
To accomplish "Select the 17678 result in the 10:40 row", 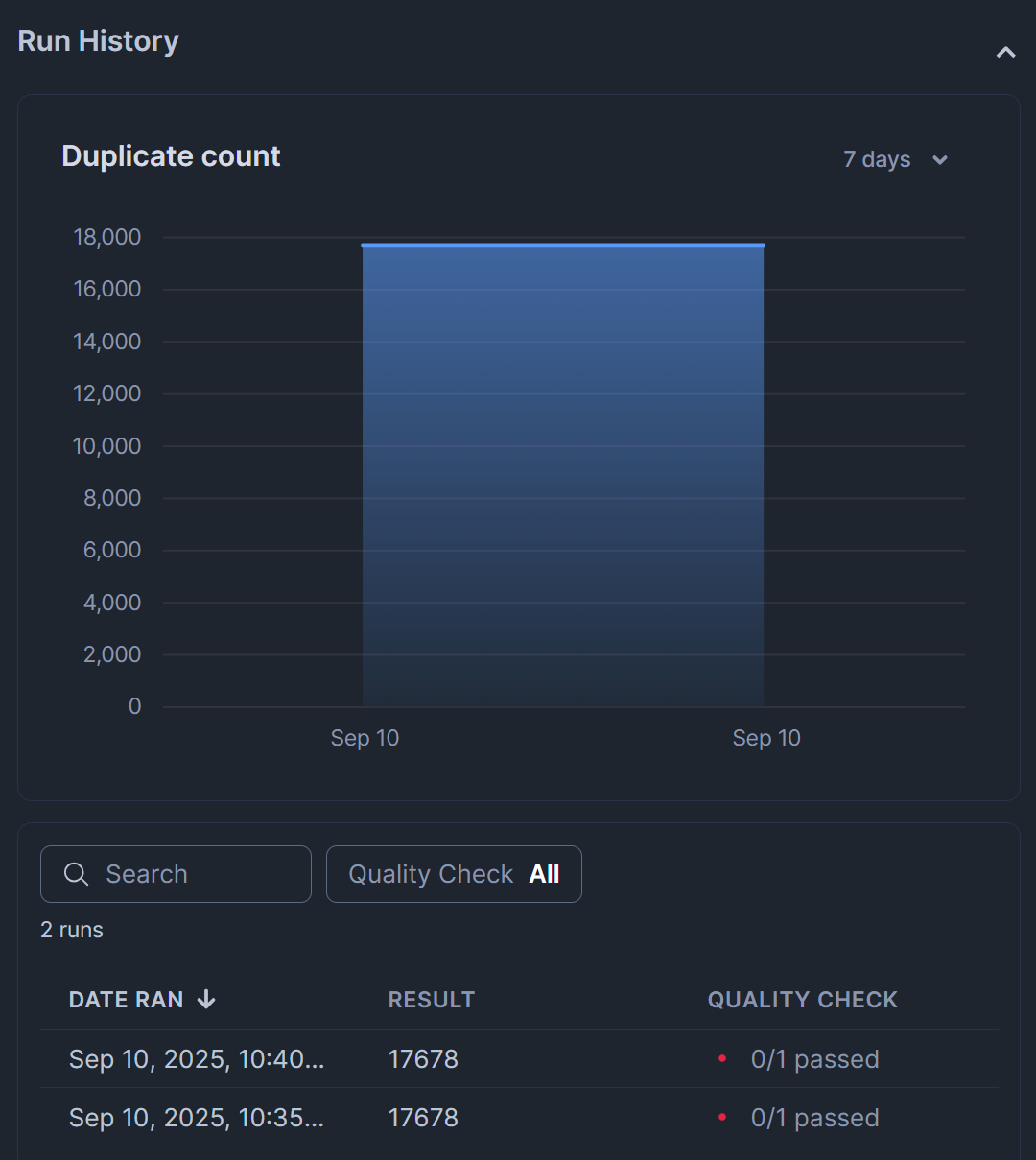I will tap(423, 1059).
